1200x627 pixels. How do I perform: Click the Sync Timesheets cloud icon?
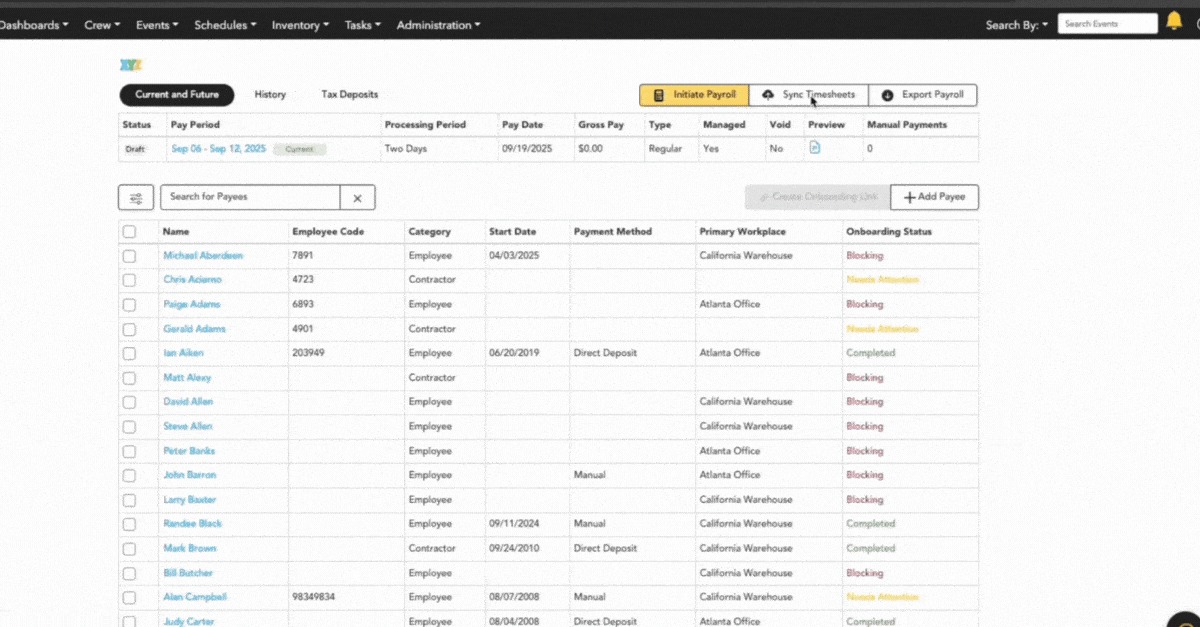[x=768, y=95]
